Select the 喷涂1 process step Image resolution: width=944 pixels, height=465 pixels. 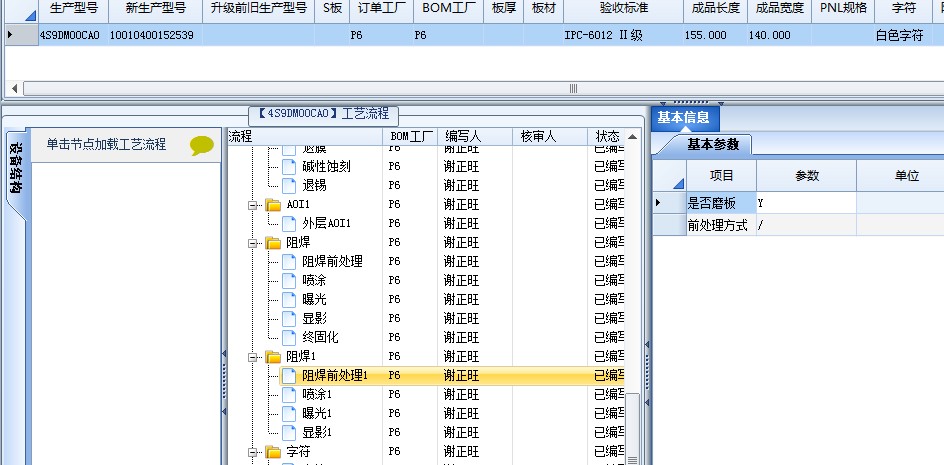pos(317,395)
